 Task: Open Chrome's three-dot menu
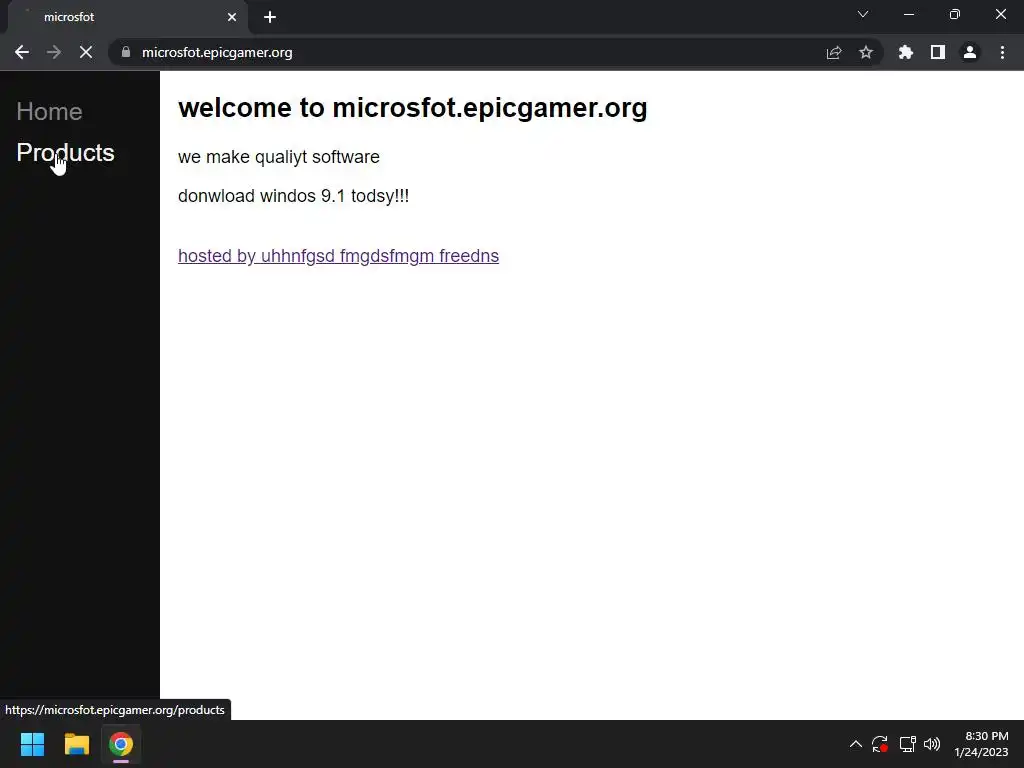[x=1002, y=52]
